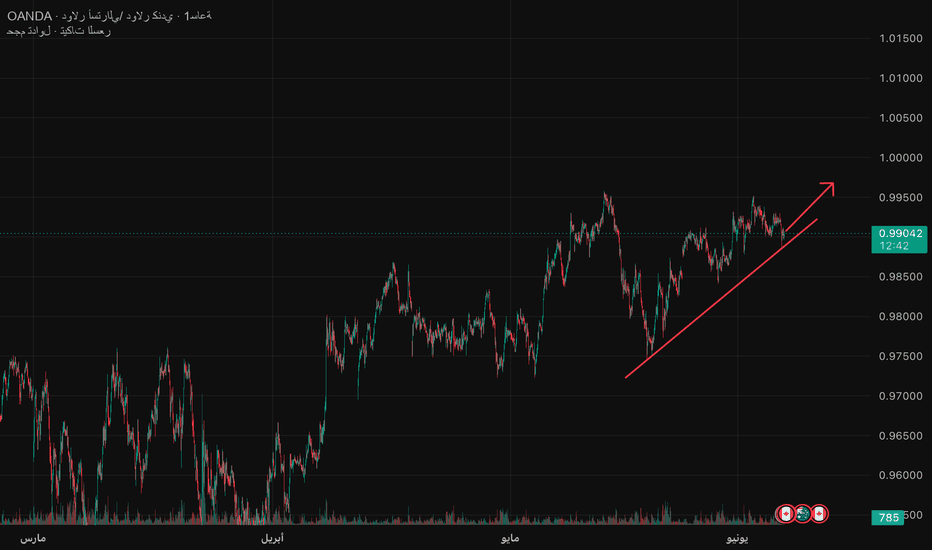The image size is (932, 550).
Task: Click the chart subtitle text below OANDA
Action: pyautogui.click(x=58, y=31)
